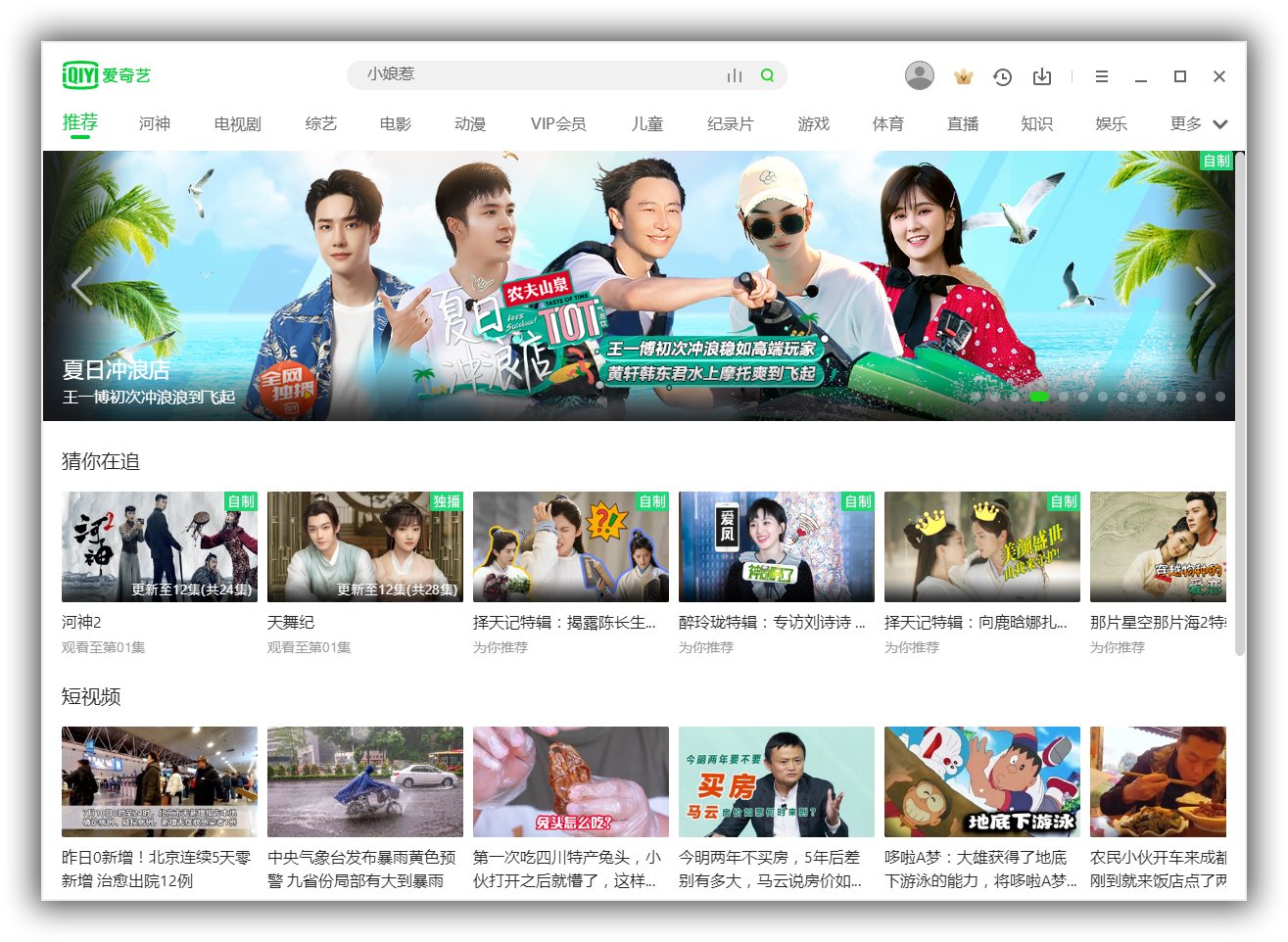Open the hamburger main menu
This screenshot has width=1288, height=942.
click(x=1102, y=76)
